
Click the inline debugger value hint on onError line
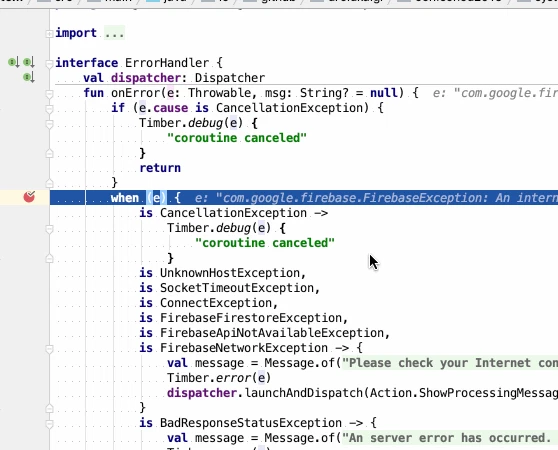click(495, 93)
